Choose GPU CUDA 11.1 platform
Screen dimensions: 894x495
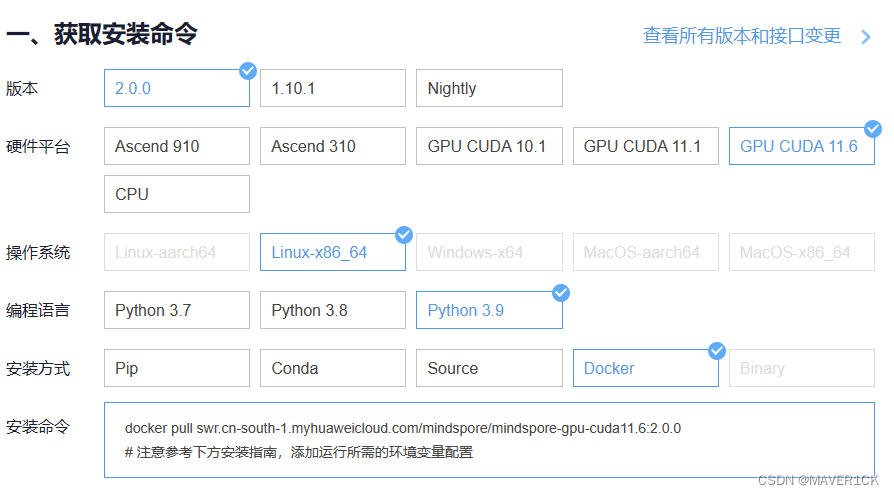click(645, 146)
